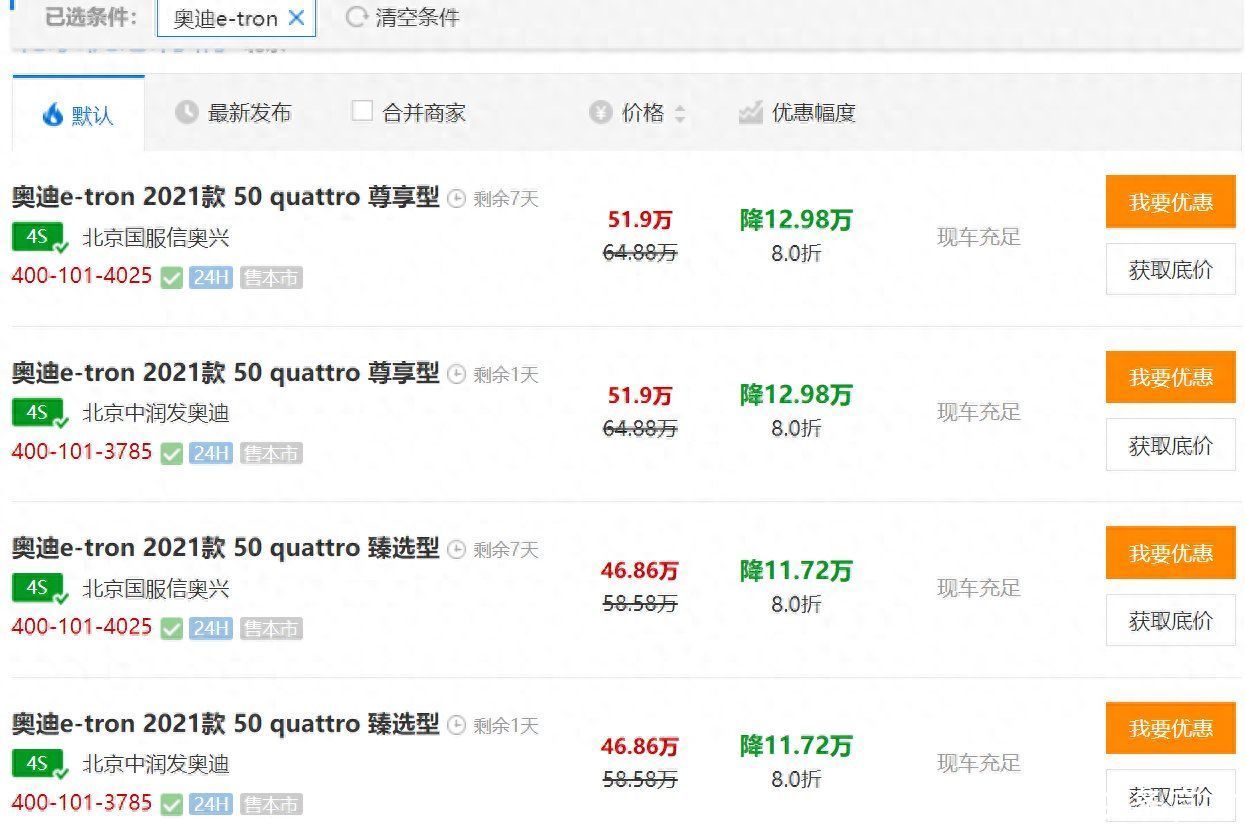Click the 4S badge in first listing
Screen dimensions: 1245x828
40,238
